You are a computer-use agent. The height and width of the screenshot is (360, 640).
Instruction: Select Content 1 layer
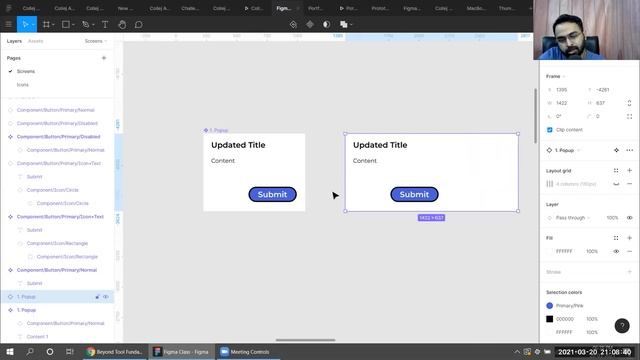[x=37, y=337]
